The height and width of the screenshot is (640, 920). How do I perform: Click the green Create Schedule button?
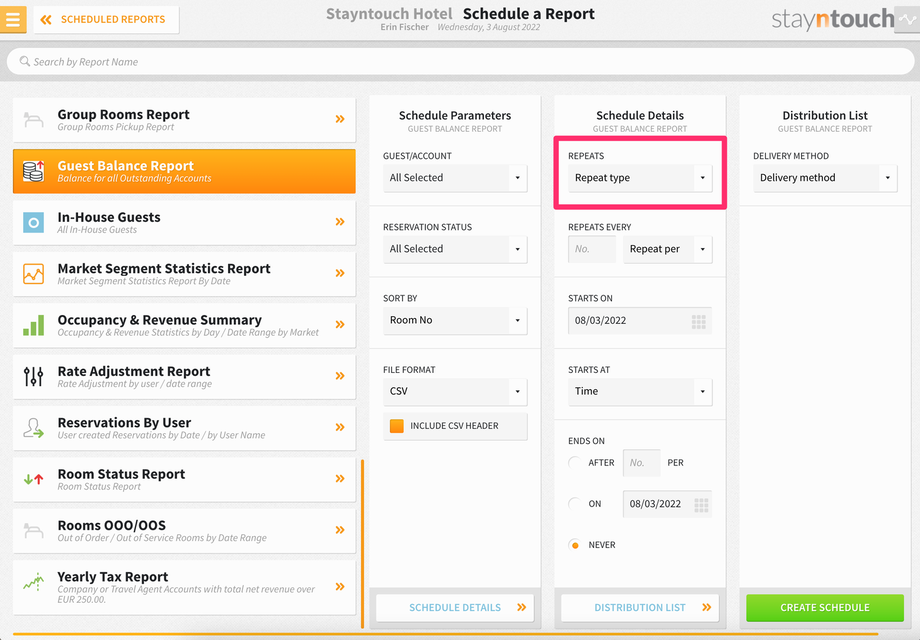[x=825, y=608]
